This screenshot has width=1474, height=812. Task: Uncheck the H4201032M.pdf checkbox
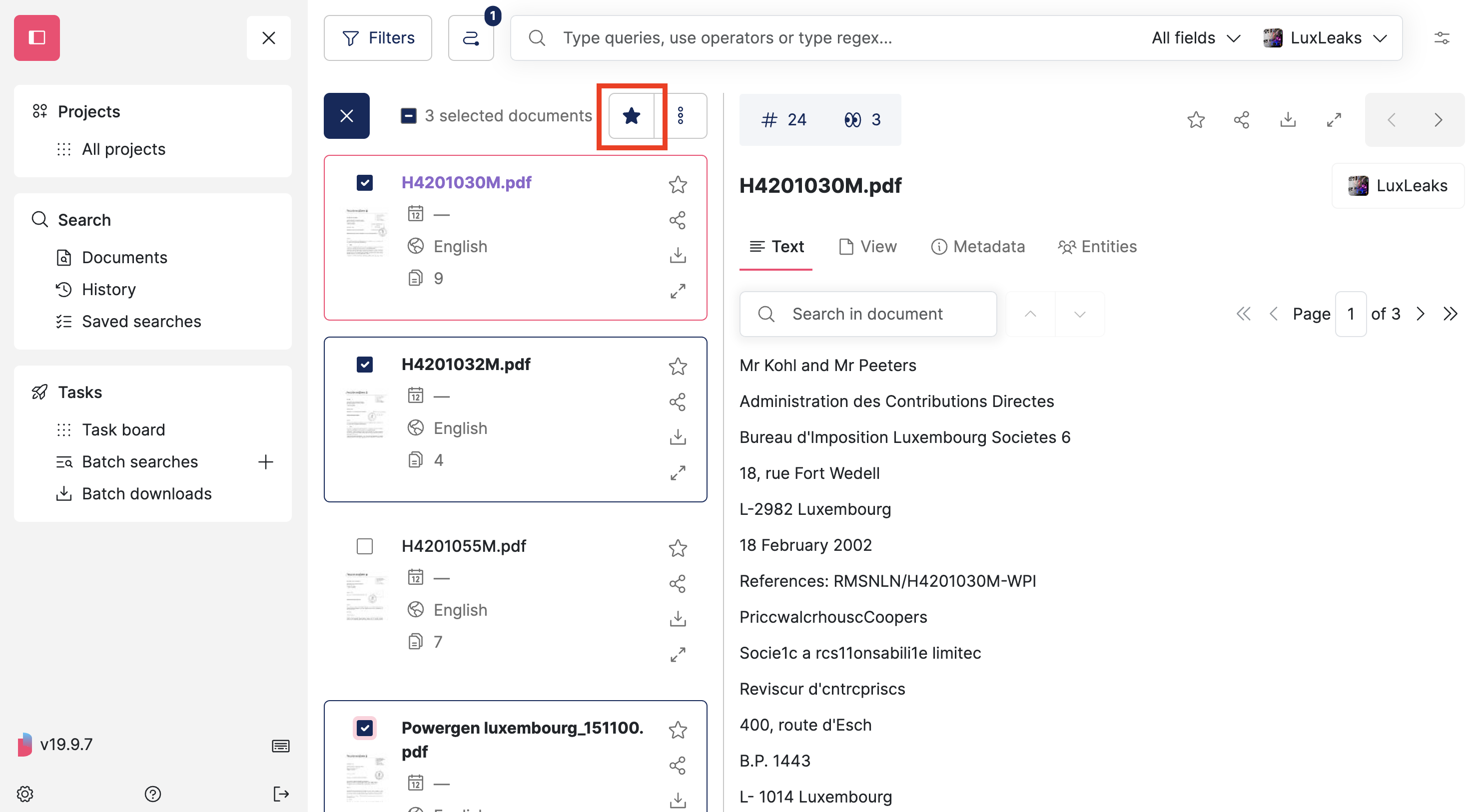point(364,364)
